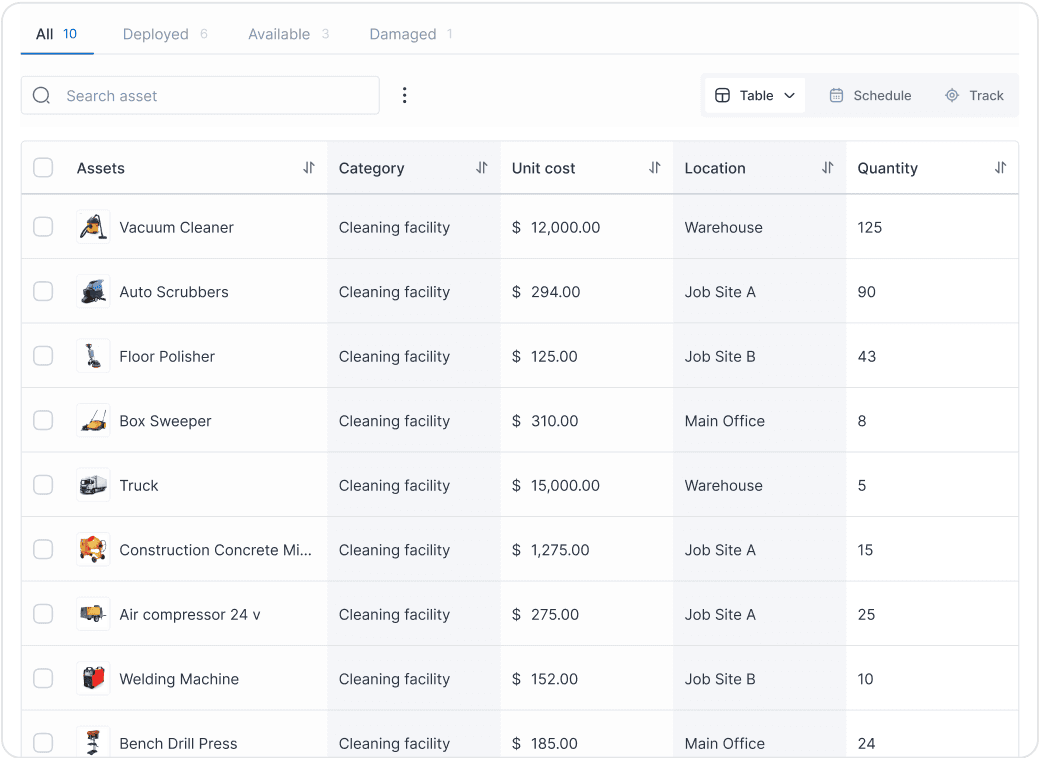Select the Construction Concrete Mixer checkbox
This screenshot has width=1039, height=758.
43,549
